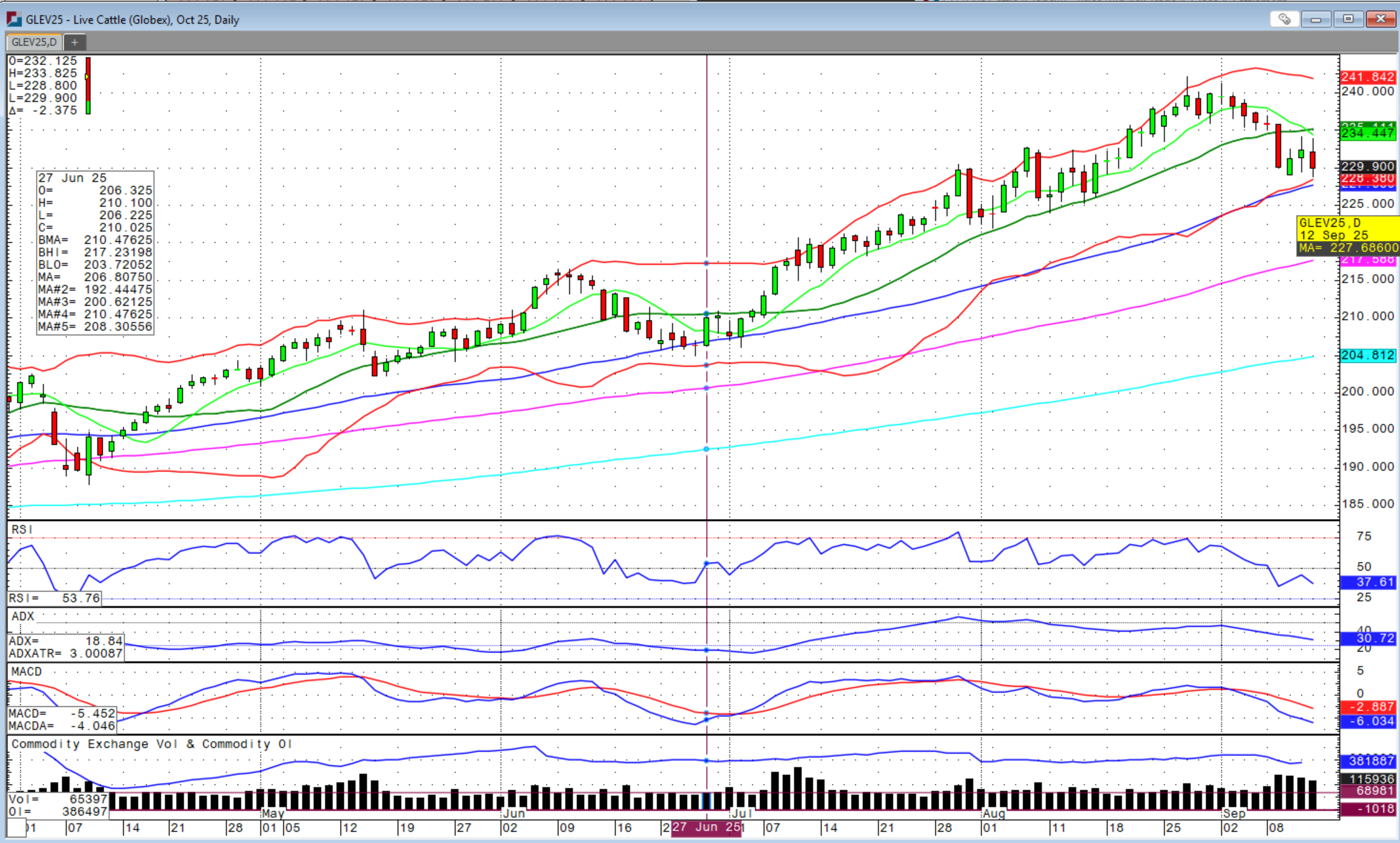Click the delta -2.375 value
This screenshot has height=843, width=1400.
click(x=43, y=110)
